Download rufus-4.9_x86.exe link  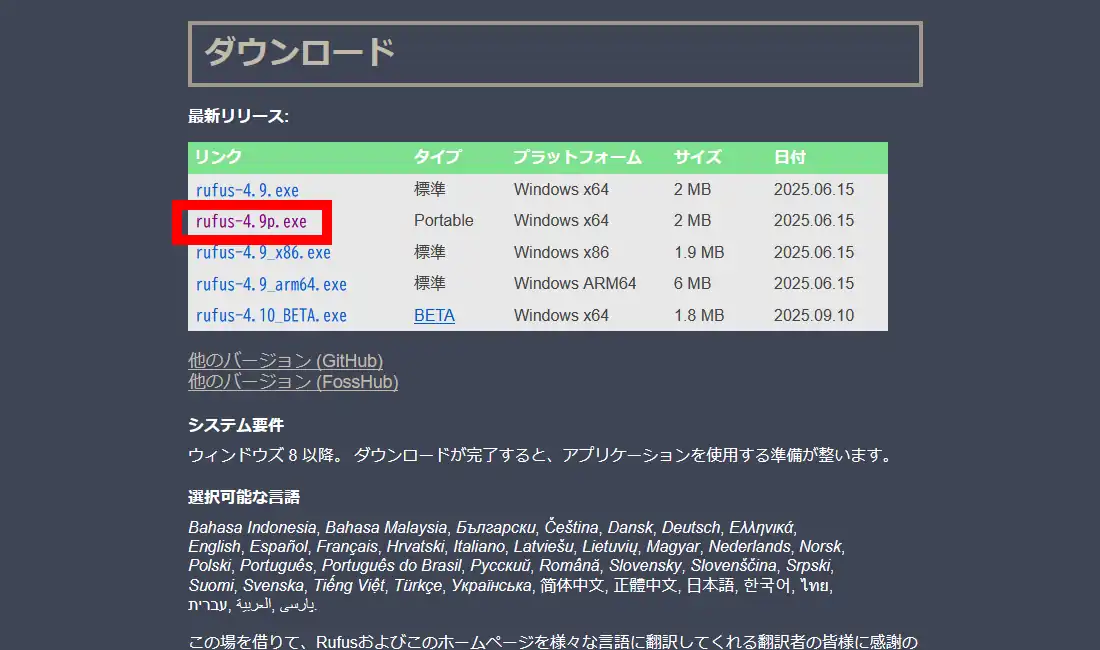pyautogui.click(x=263, y=252)
